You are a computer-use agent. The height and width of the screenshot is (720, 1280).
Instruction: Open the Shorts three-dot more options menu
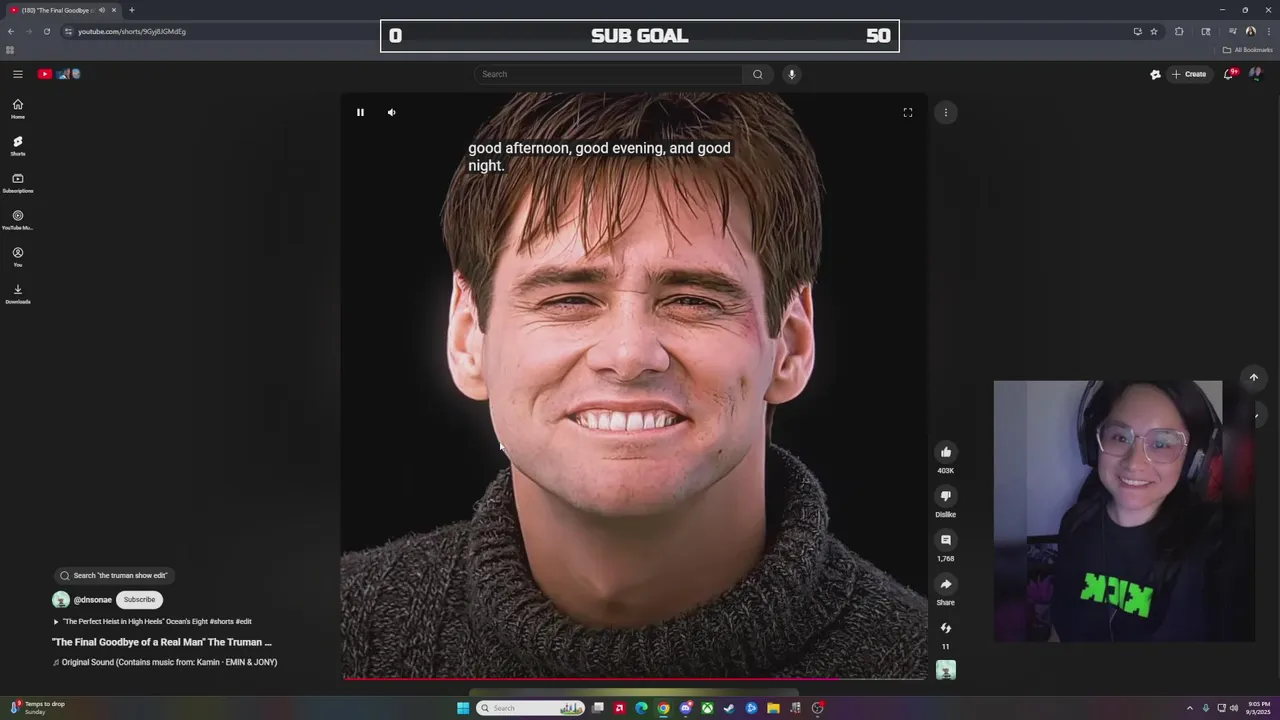point(946,112)
